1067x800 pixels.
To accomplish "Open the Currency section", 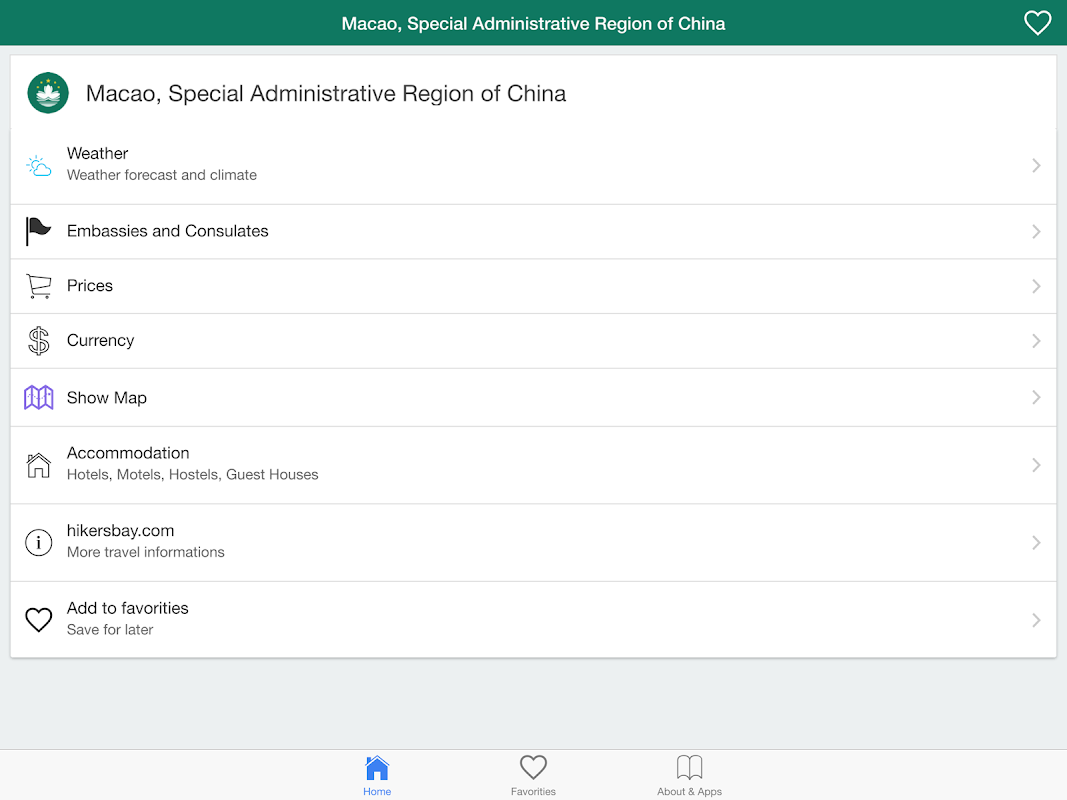I will coord(534,341).
